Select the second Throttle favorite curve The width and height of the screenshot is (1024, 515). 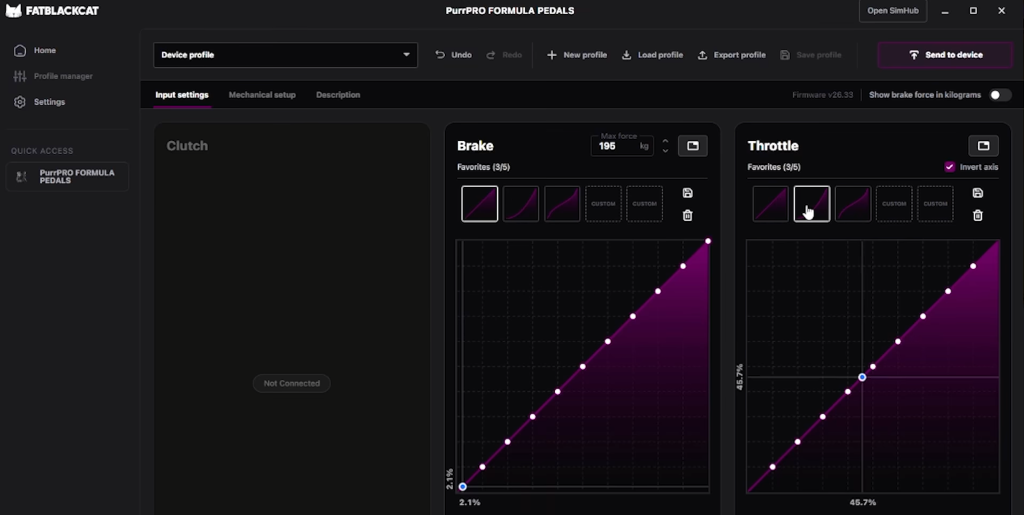point(812,204)
